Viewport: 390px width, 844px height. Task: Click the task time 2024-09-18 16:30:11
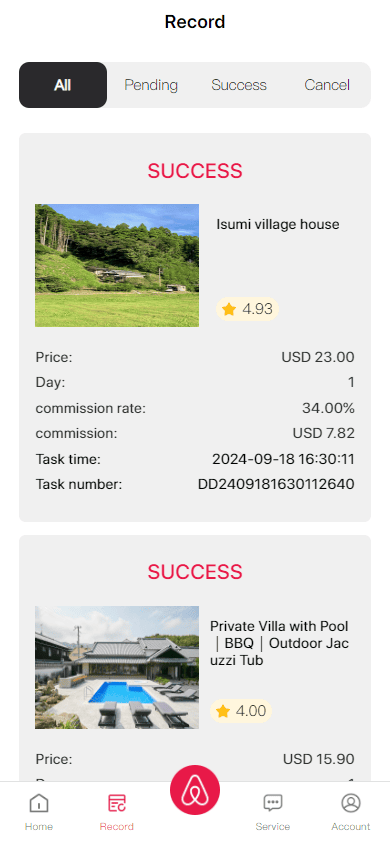click(283, 459)
